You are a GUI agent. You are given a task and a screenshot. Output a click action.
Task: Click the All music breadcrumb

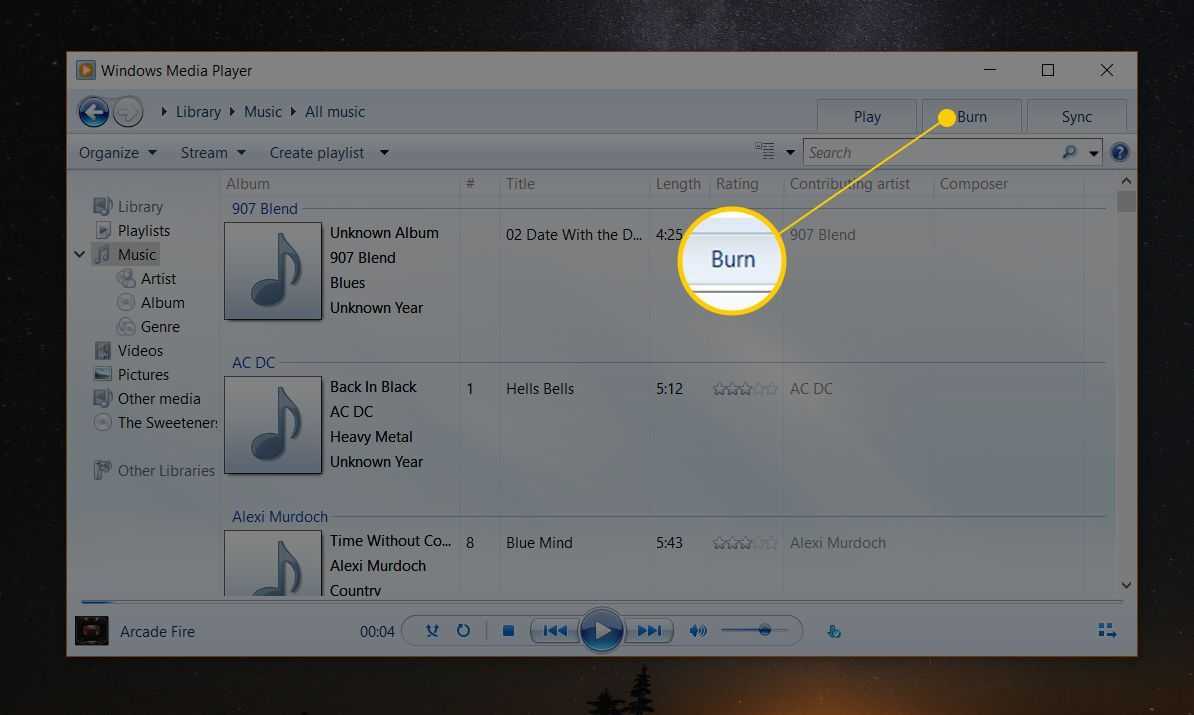point(335,112)
